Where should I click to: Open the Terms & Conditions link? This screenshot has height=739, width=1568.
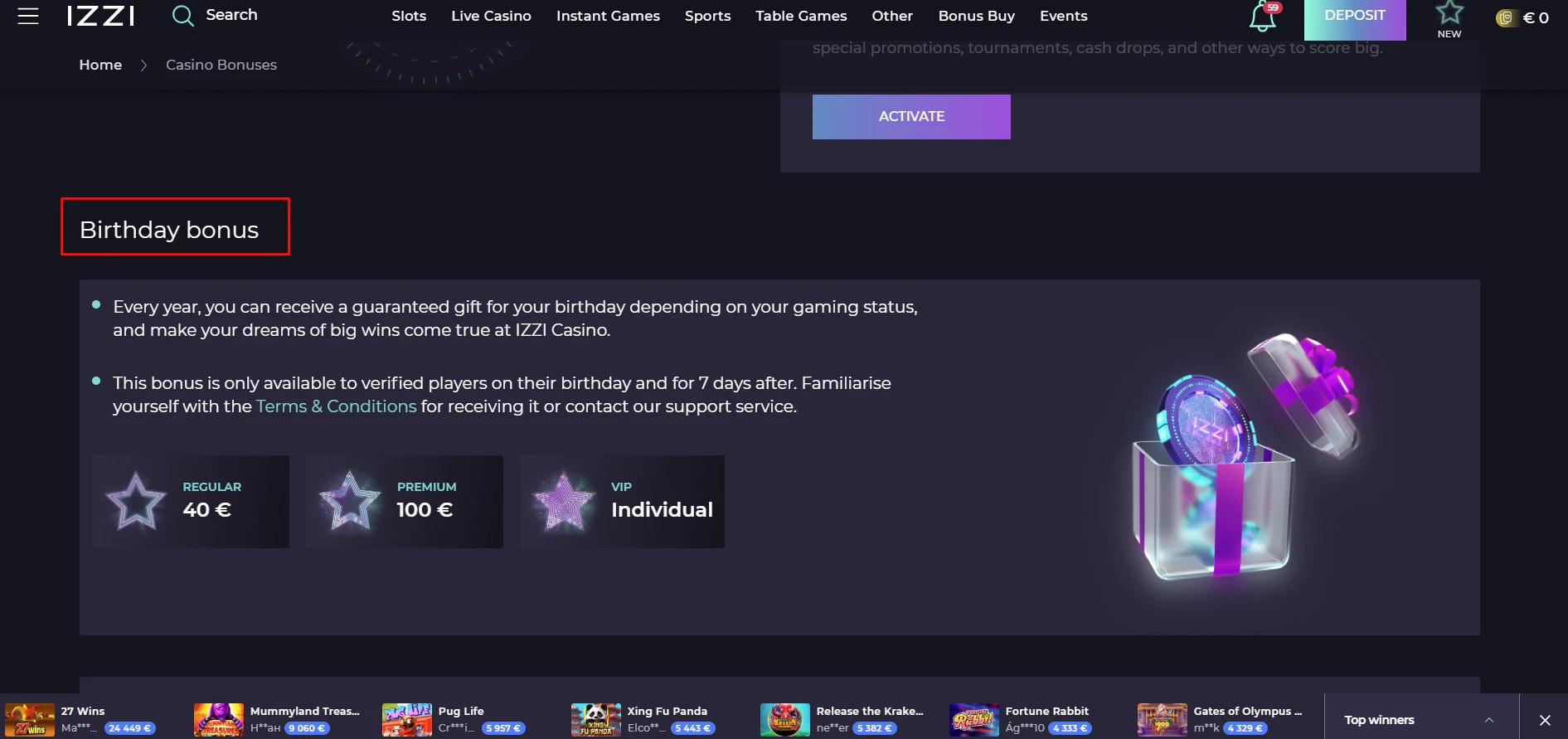(x=336, y=406)
